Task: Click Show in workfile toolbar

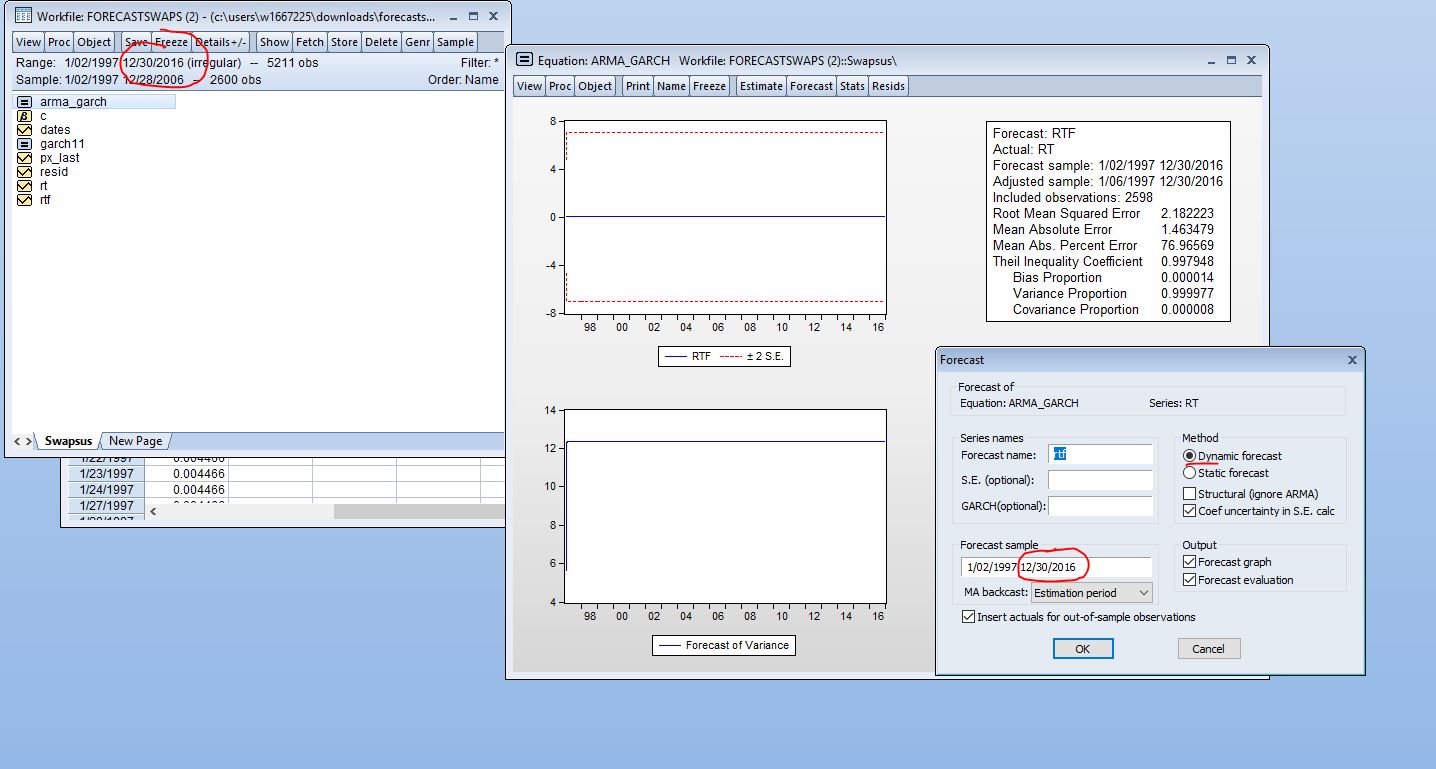Action: (x=274, y=42)
